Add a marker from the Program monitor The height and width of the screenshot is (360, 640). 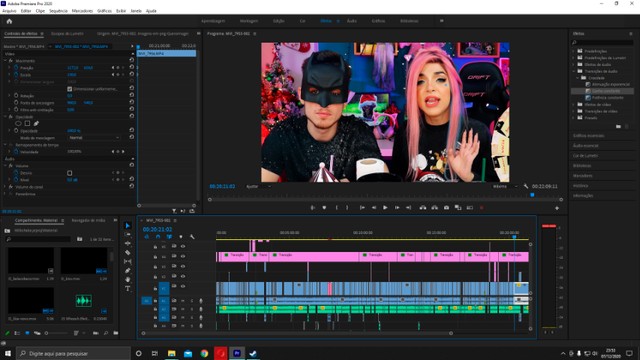pyautogui.click(x=324, y=208)
